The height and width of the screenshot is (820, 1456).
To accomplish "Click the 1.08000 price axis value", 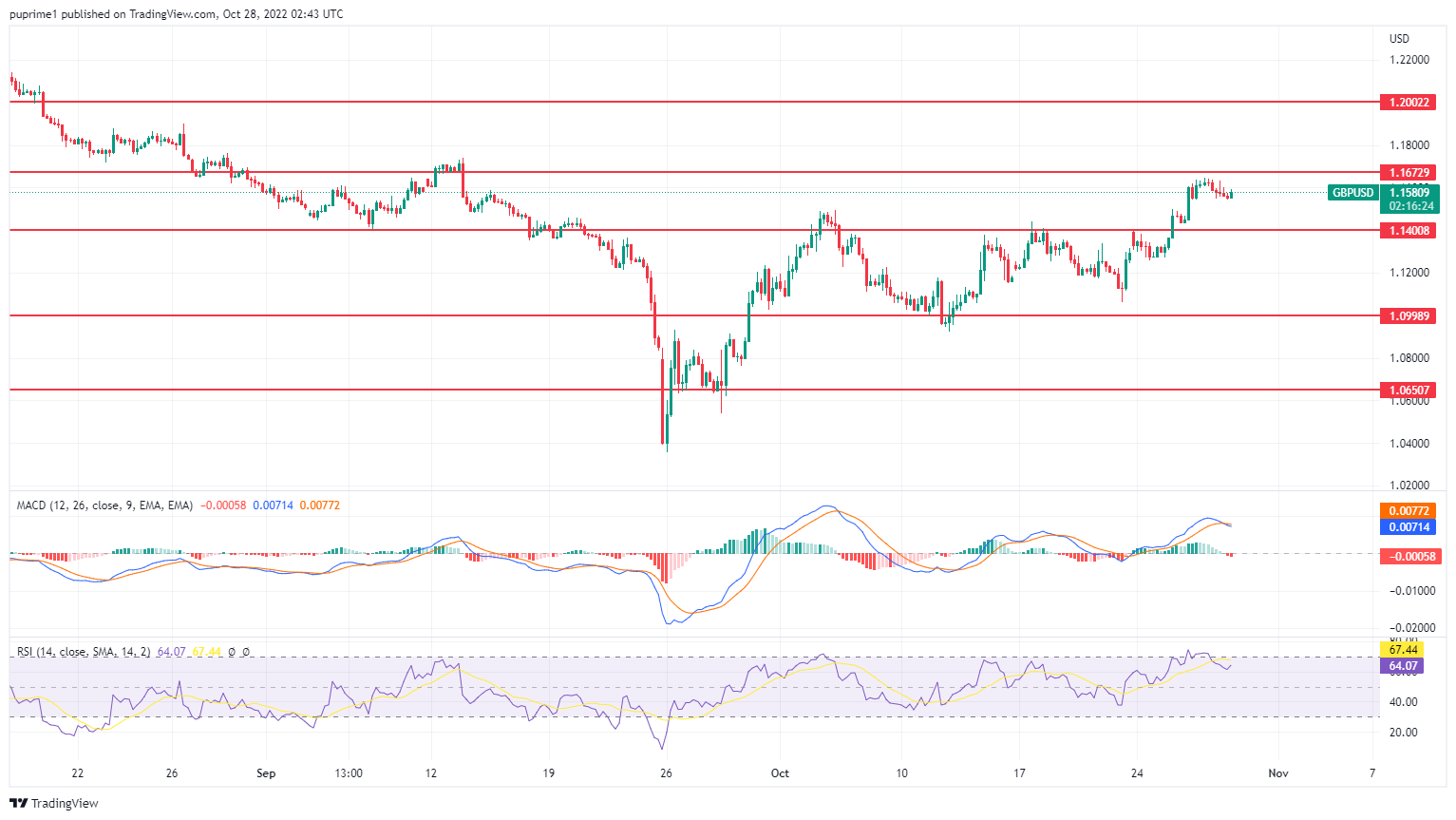I will pyautogui.click(x=1409, y=358).
